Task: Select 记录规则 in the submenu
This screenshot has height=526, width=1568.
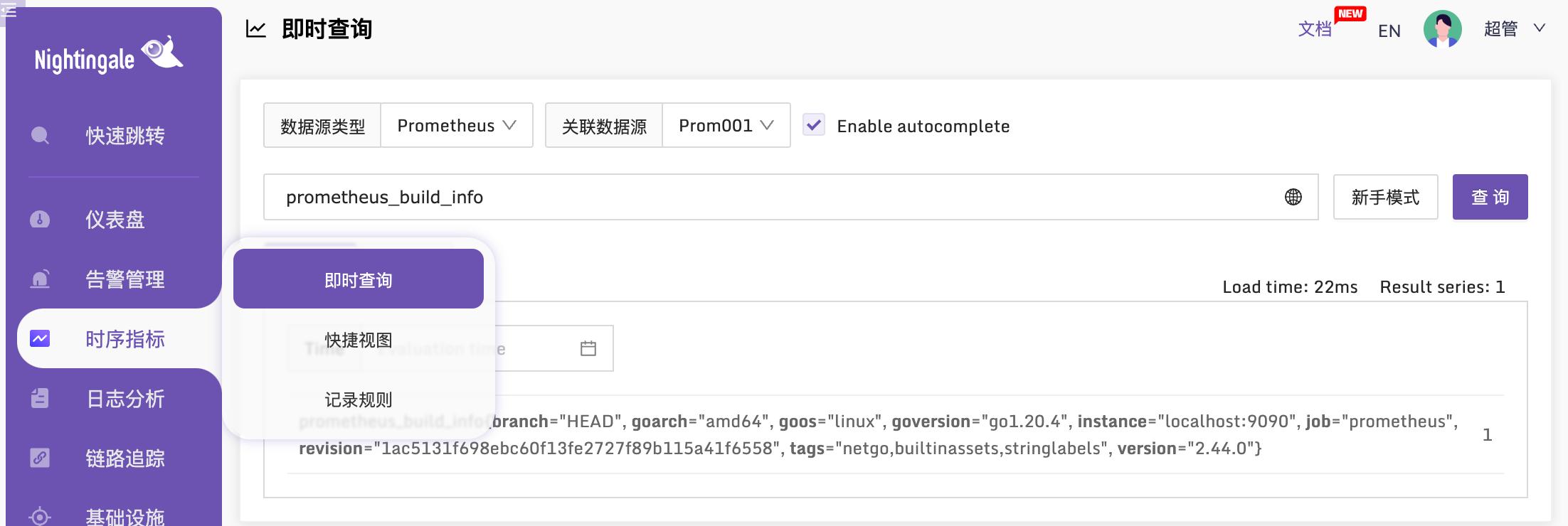Action: (359, 399)
